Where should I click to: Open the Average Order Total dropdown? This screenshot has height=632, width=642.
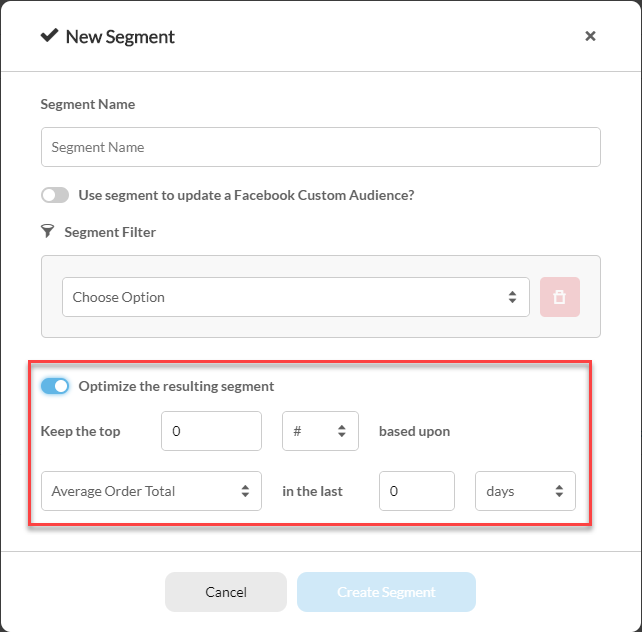pyautogui.click(x=151, y=491)
